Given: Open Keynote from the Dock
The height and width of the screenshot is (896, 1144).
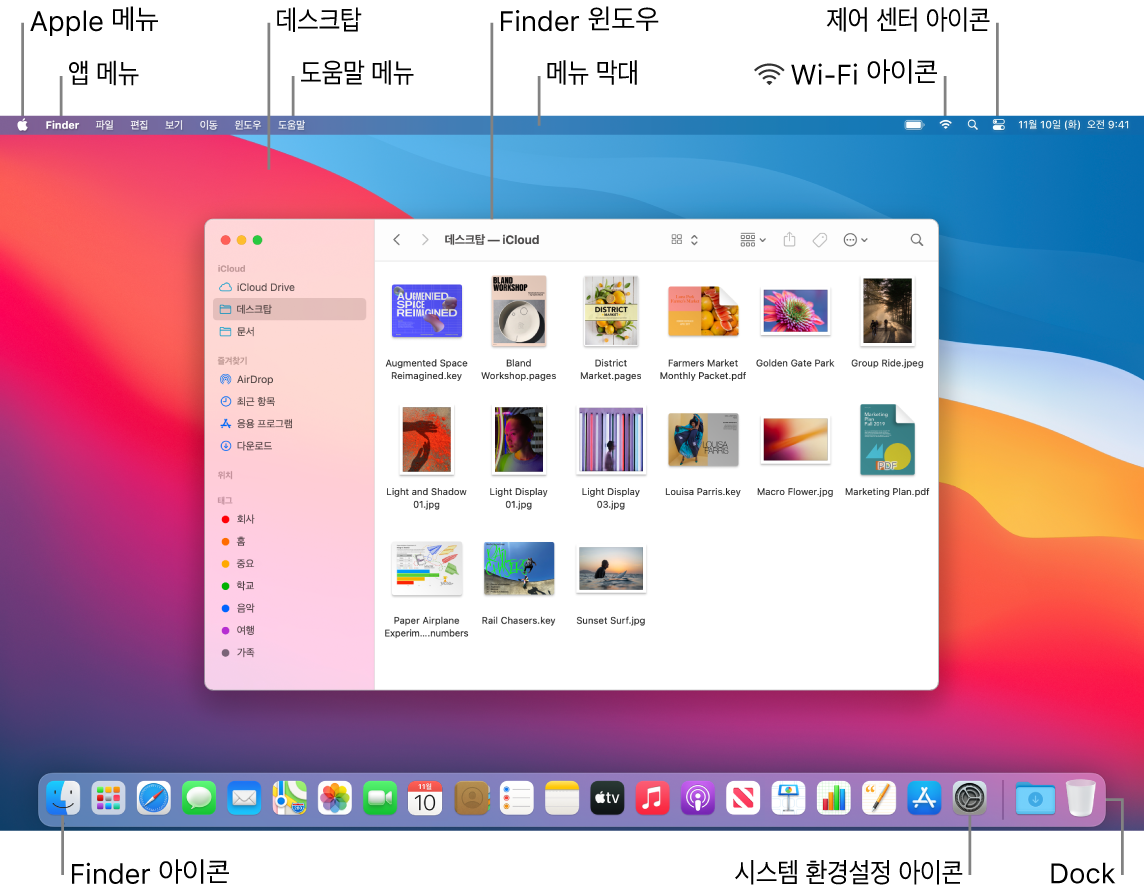Looking at the screenshot, I should (788, 798).
